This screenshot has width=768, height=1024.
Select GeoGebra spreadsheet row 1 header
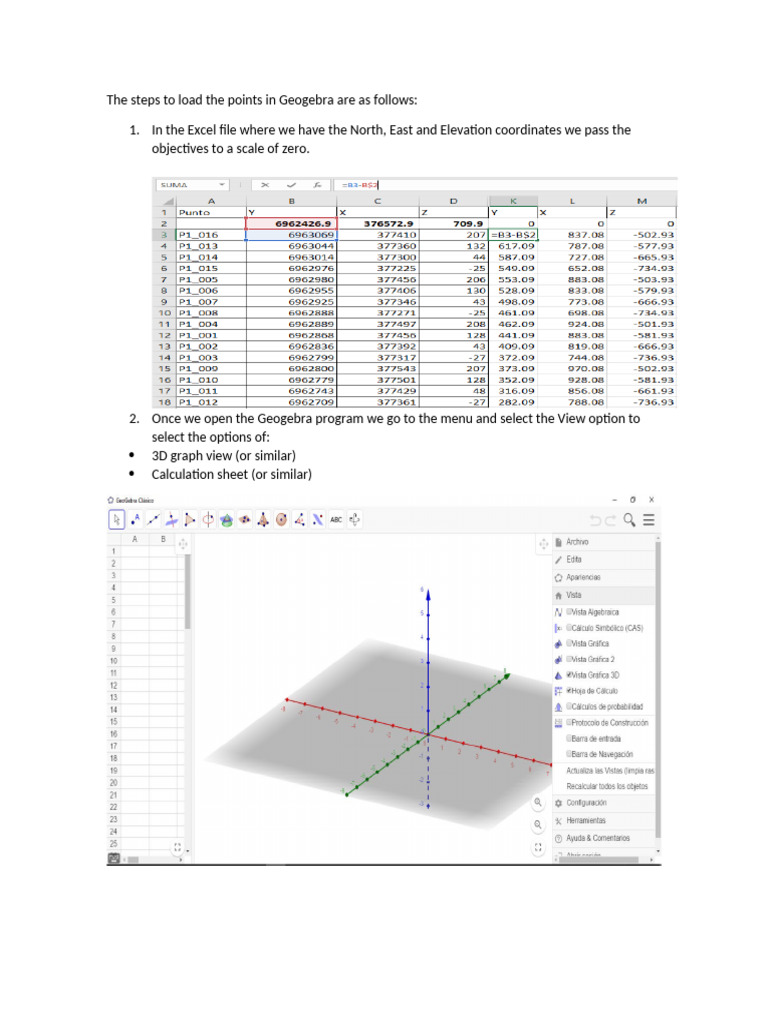click(113, 551)
